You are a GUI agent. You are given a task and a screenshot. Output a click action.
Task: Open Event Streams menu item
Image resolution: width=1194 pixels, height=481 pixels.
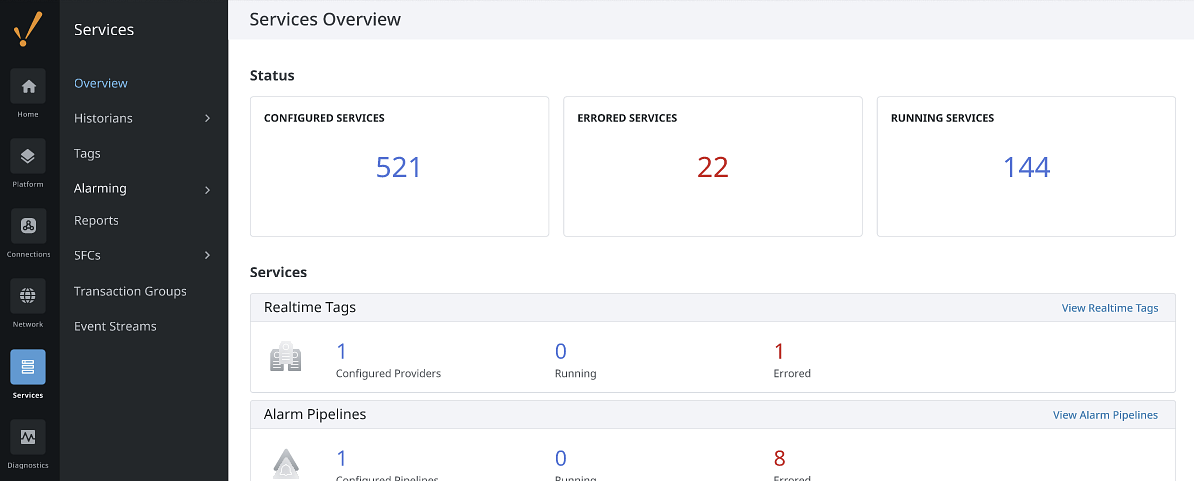115,326
